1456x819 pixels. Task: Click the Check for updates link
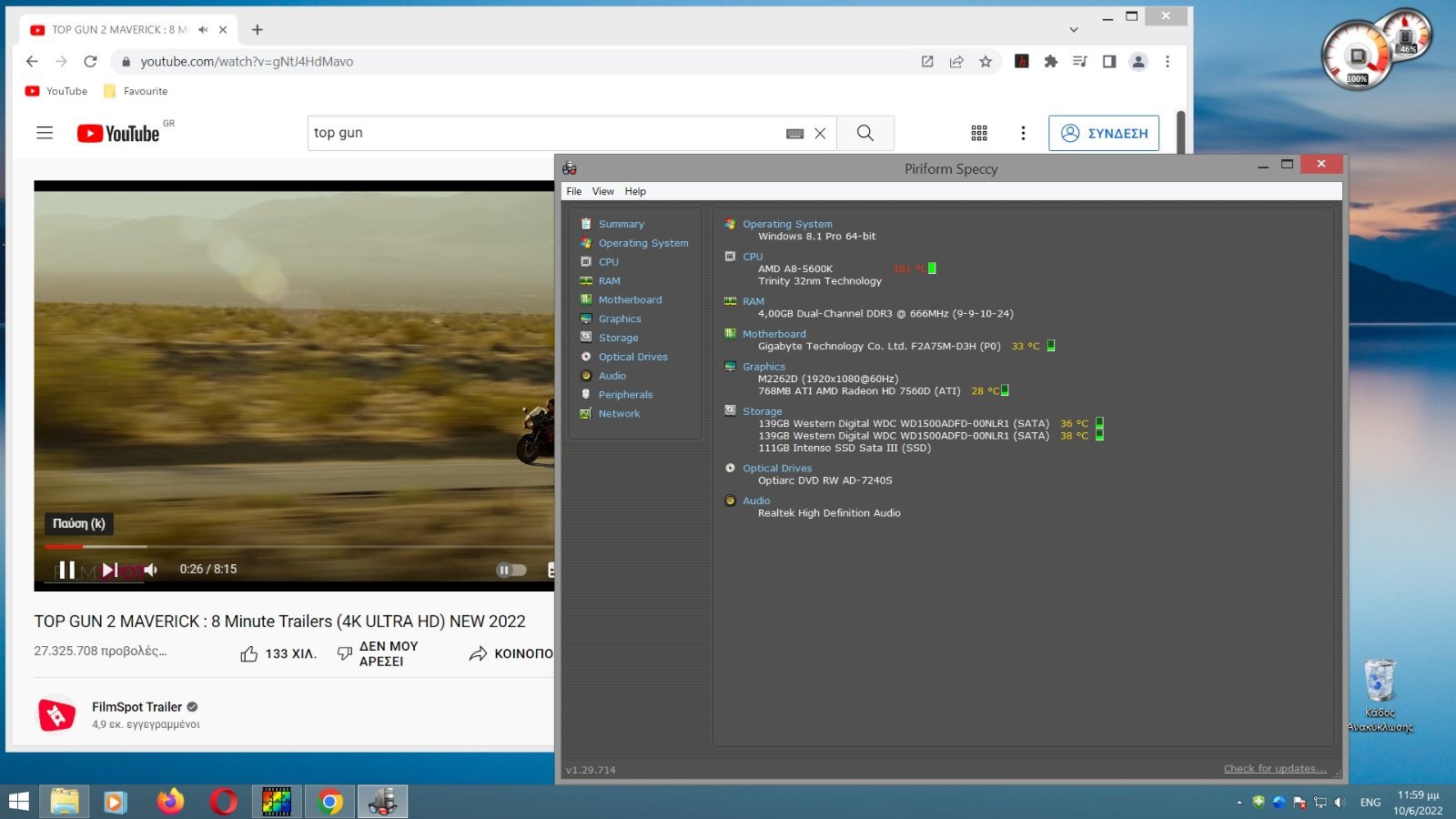[1275, 769]
